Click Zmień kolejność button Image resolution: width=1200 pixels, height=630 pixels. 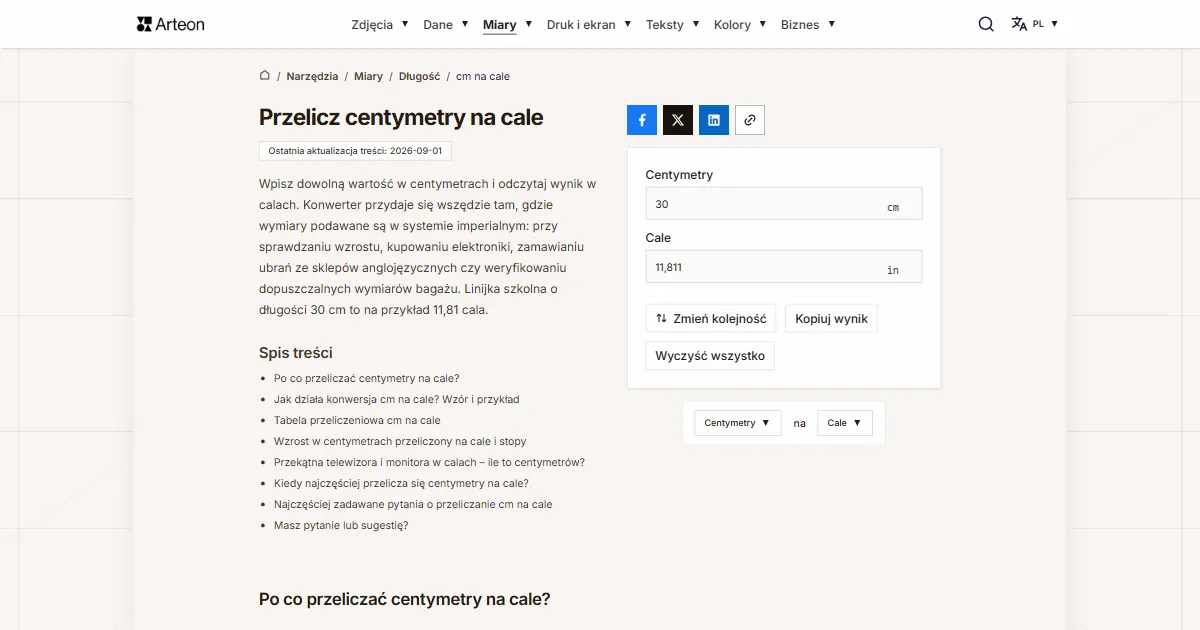coord(711,319)
